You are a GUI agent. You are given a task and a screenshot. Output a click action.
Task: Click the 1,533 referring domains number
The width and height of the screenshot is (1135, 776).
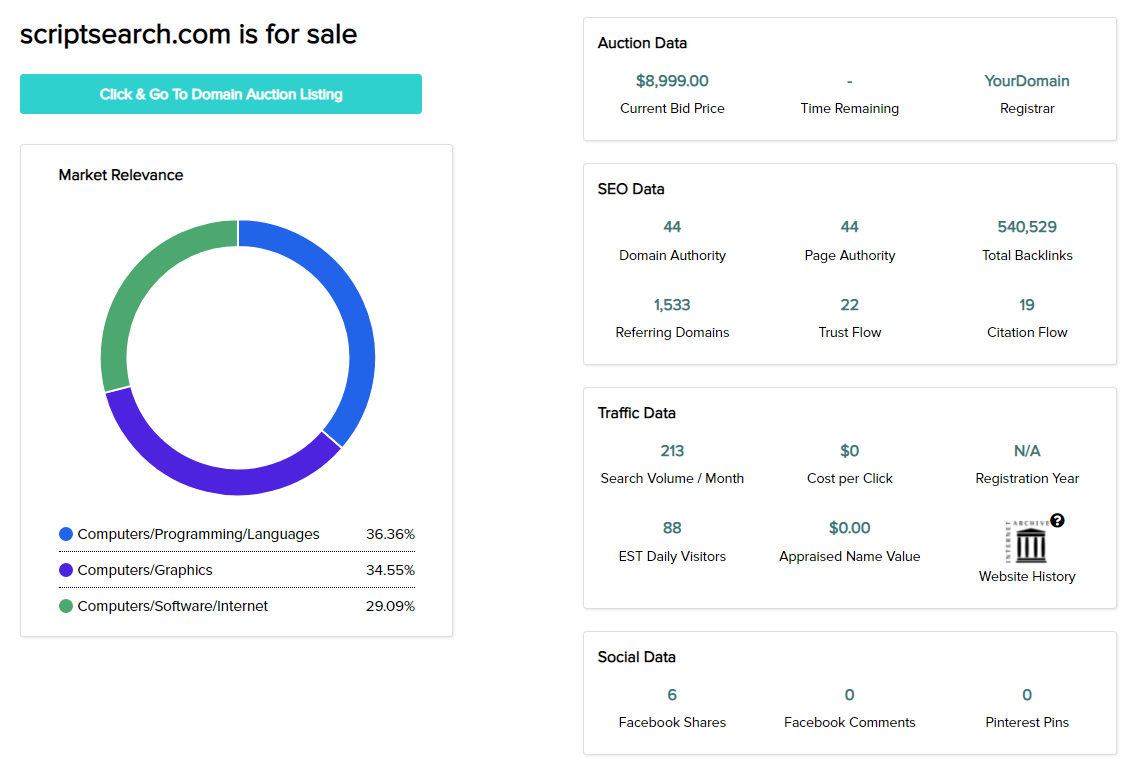coord(672,305)
